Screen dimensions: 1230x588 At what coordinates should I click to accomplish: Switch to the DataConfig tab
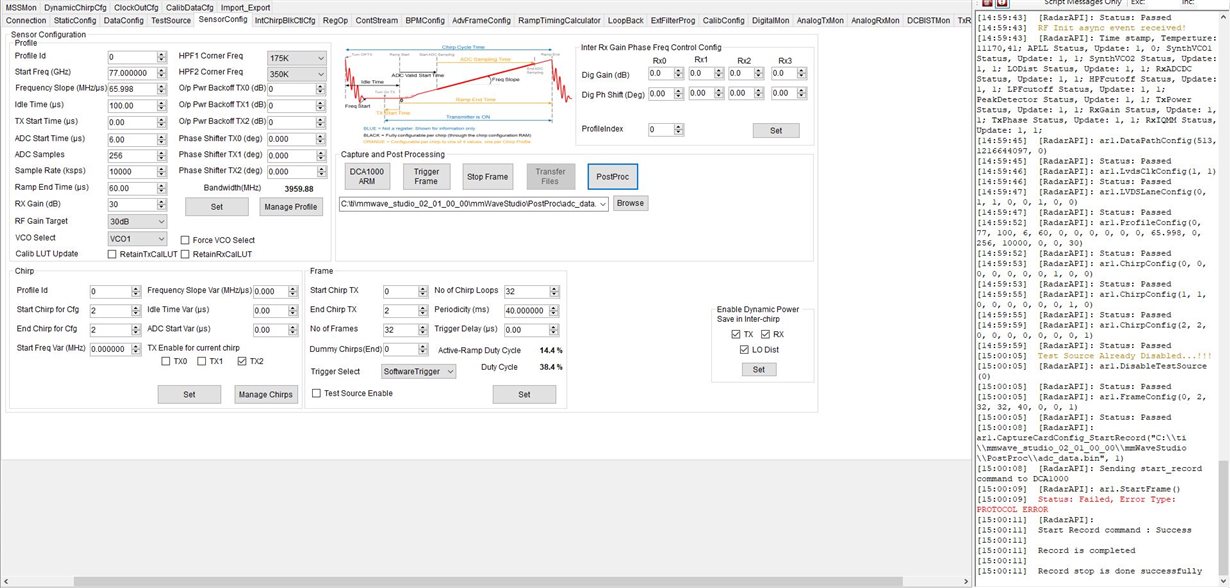point(123,20)
